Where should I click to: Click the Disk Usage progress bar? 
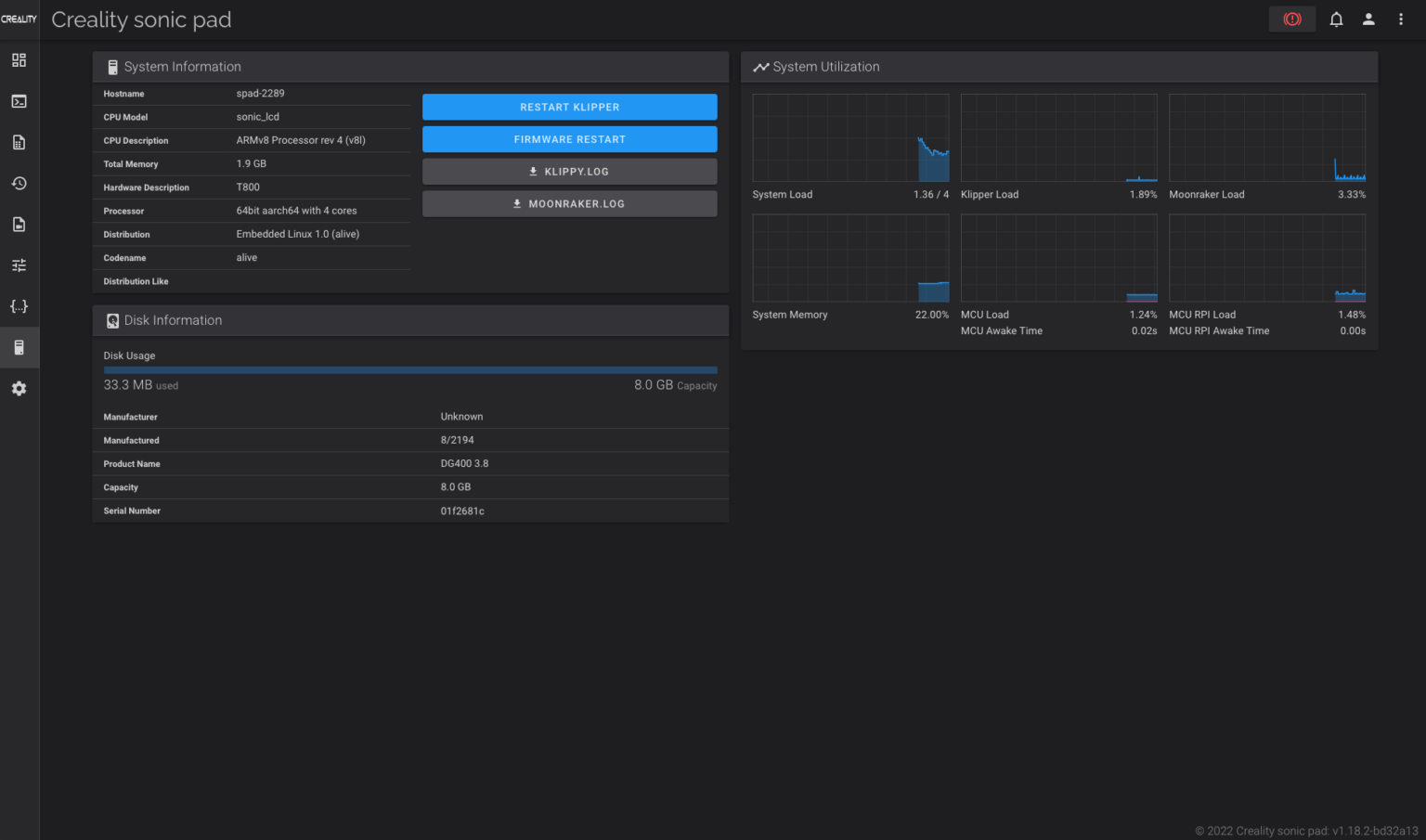coord(409,370)
